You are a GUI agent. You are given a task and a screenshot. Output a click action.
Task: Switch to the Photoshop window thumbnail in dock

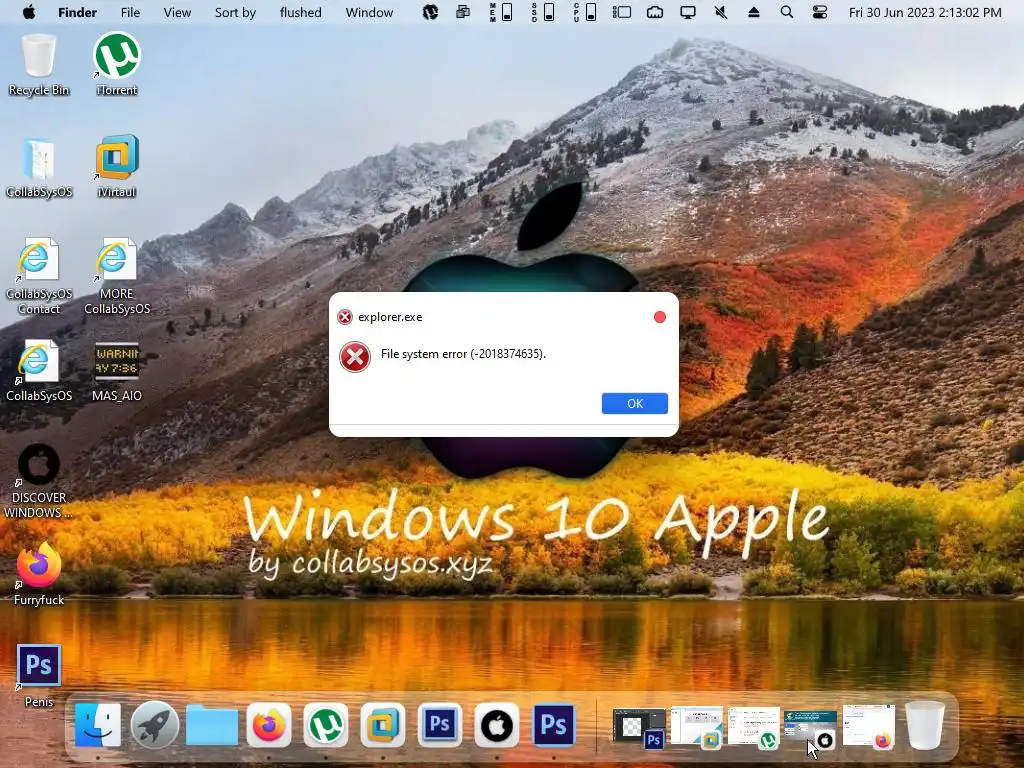pyautogui.click(x=639, y=727)
